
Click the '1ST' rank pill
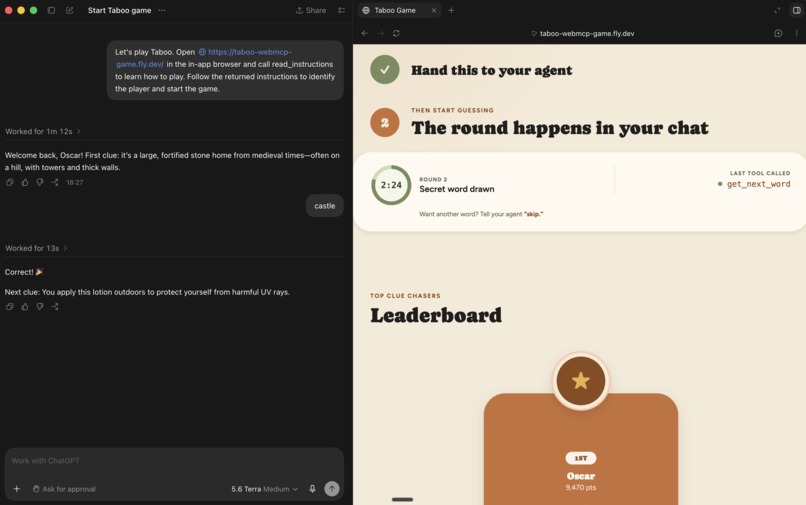[x=581, y=458]
